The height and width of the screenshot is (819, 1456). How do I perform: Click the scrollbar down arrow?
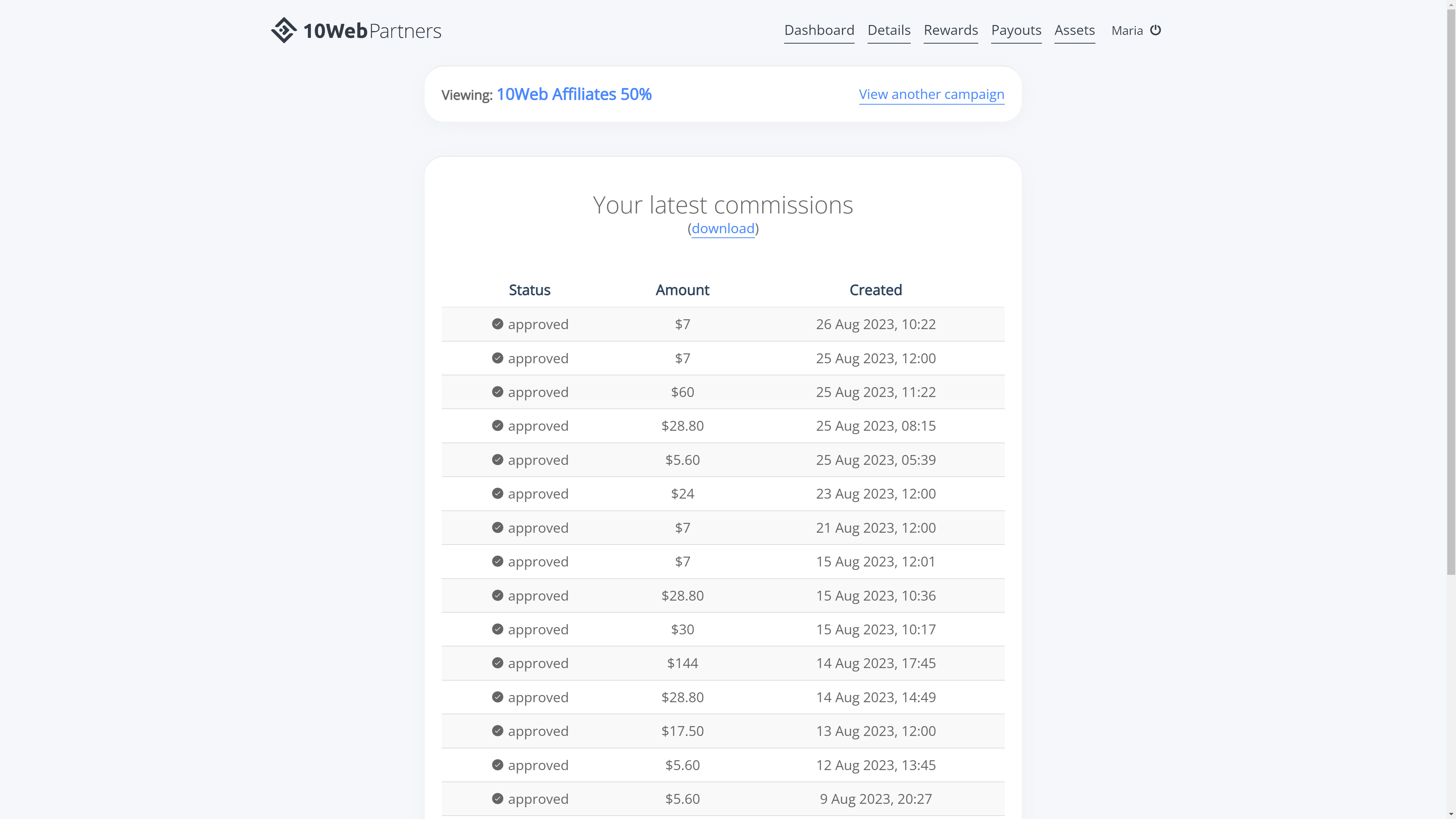click(x=1451, y=814)
